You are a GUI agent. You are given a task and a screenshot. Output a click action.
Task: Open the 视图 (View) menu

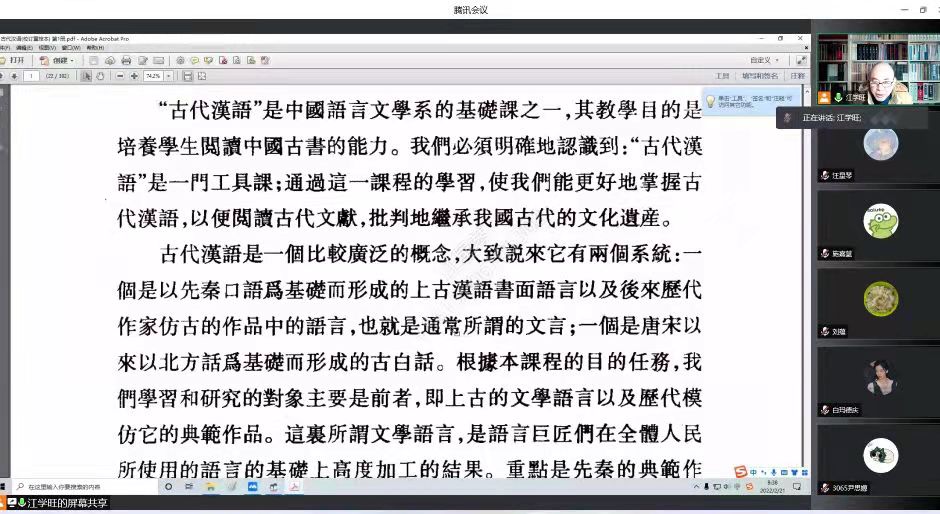[x=47, y=47]
